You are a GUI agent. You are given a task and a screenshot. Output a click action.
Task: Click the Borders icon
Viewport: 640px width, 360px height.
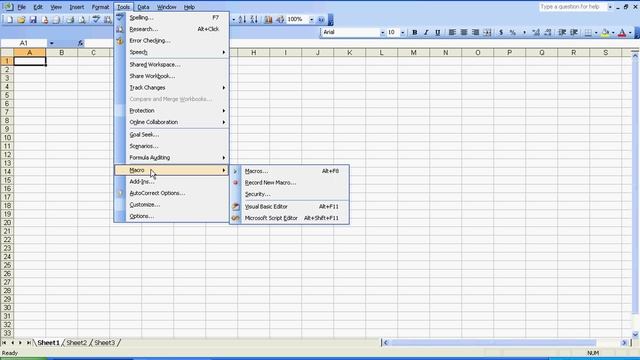point(588,32)
